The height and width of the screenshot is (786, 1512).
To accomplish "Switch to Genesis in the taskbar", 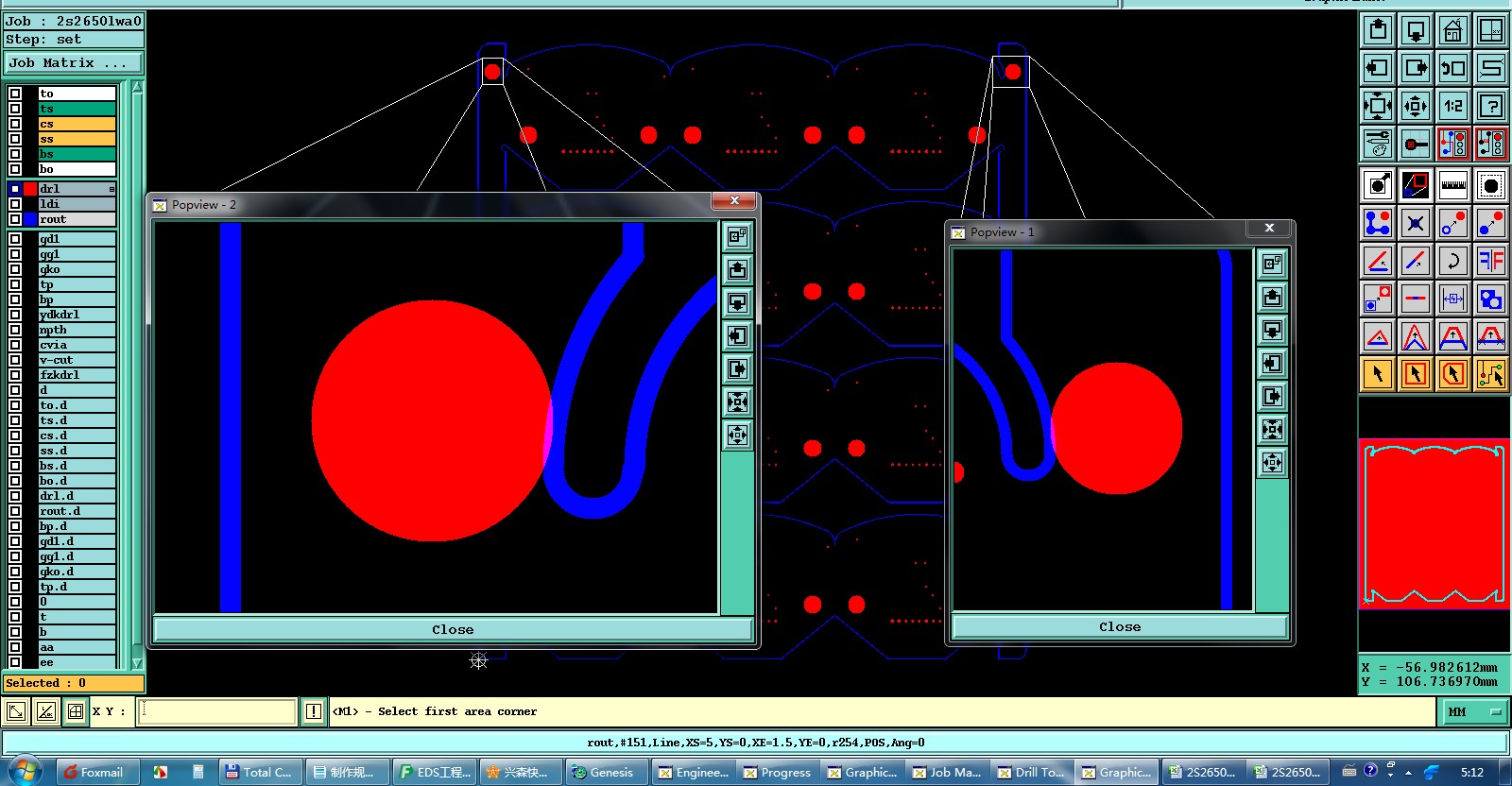I will pos(606,772).
